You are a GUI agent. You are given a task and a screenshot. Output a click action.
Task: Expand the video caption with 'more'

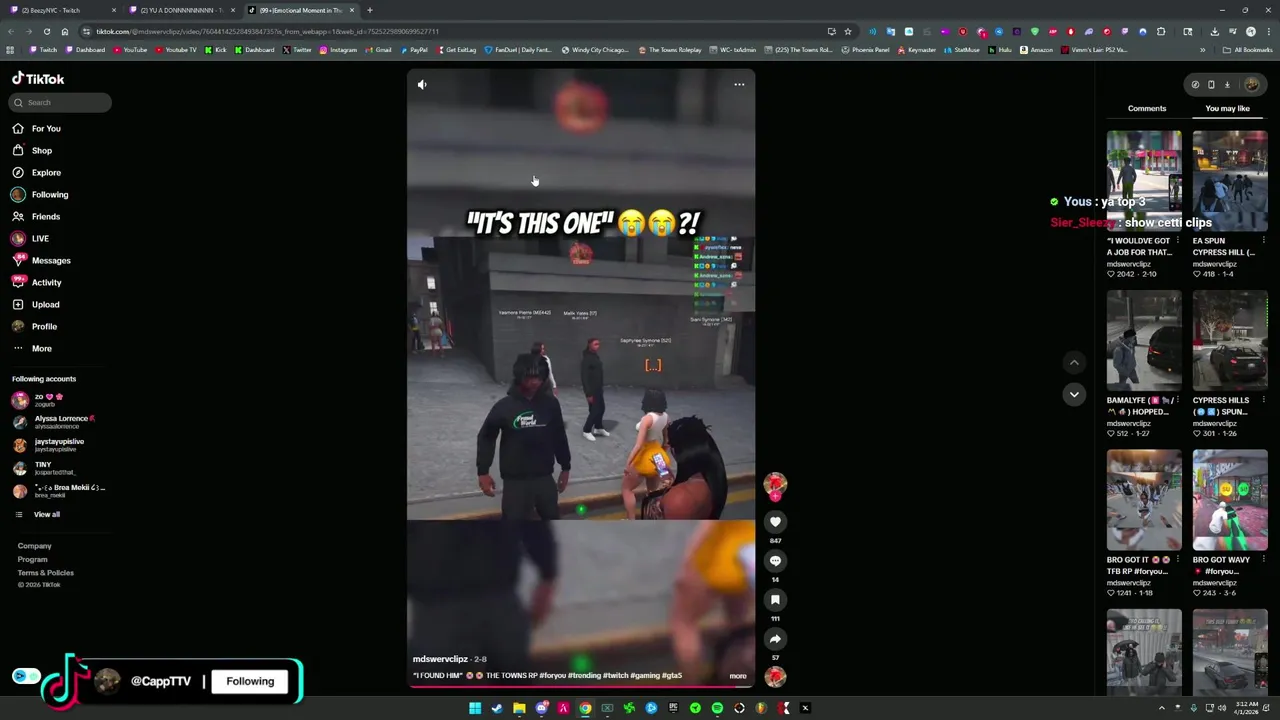pos(738,676)
